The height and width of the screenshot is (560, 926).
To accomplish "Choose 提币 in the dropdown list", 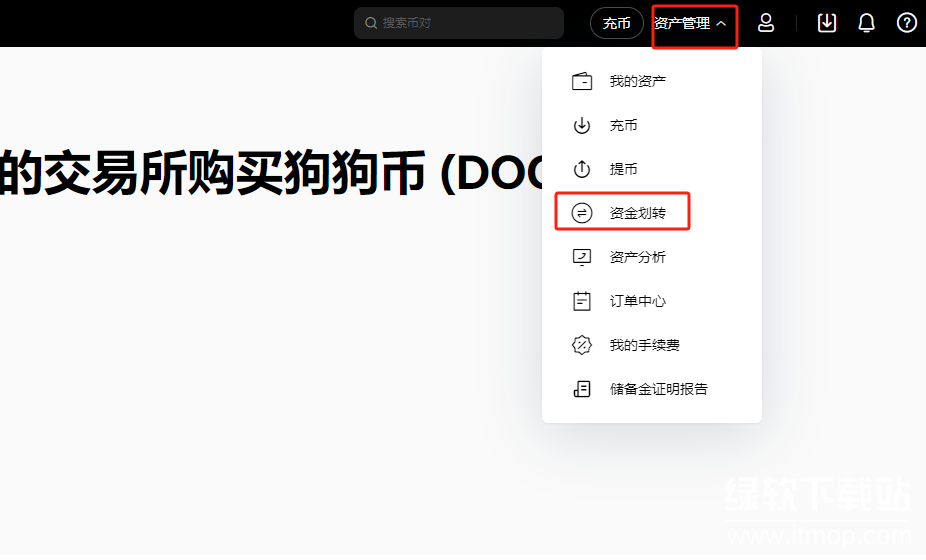I will [x=623, y=169].
